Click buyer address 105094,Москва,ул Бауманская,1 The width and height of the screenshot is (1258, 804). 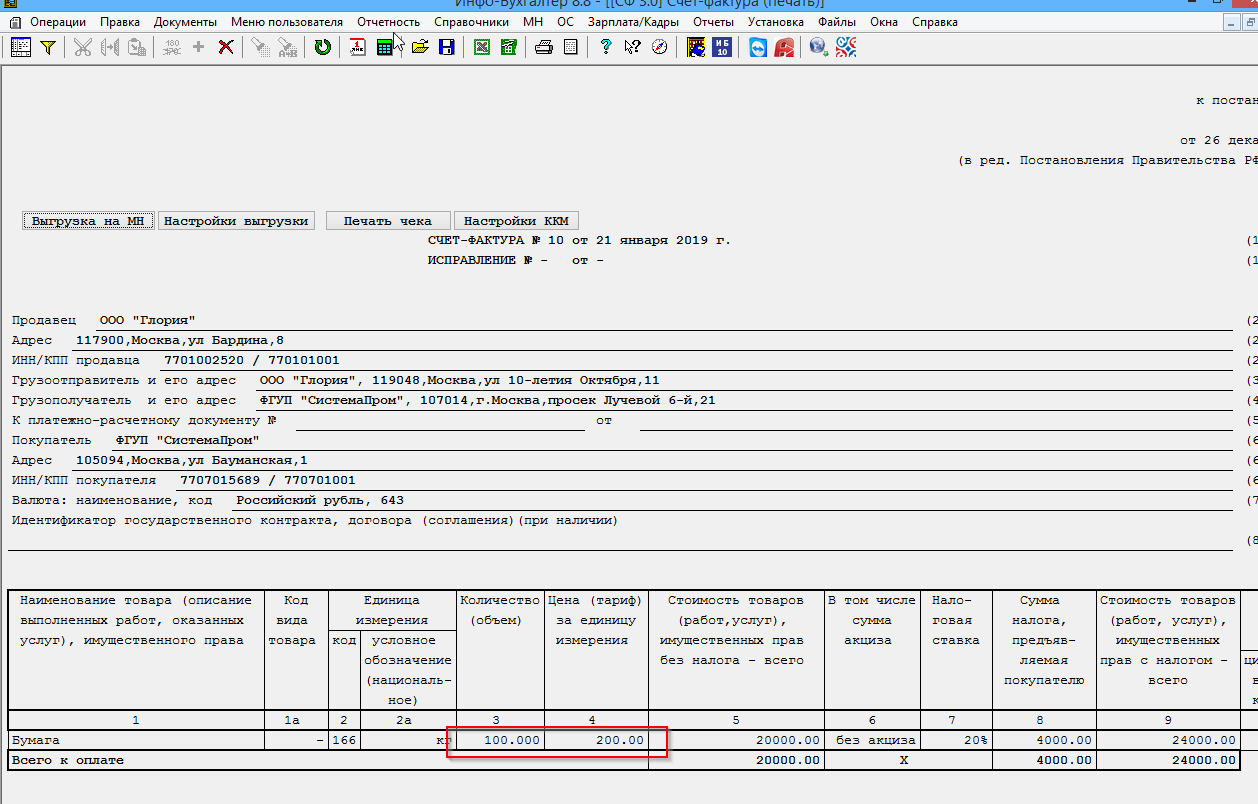coord(192,460)
